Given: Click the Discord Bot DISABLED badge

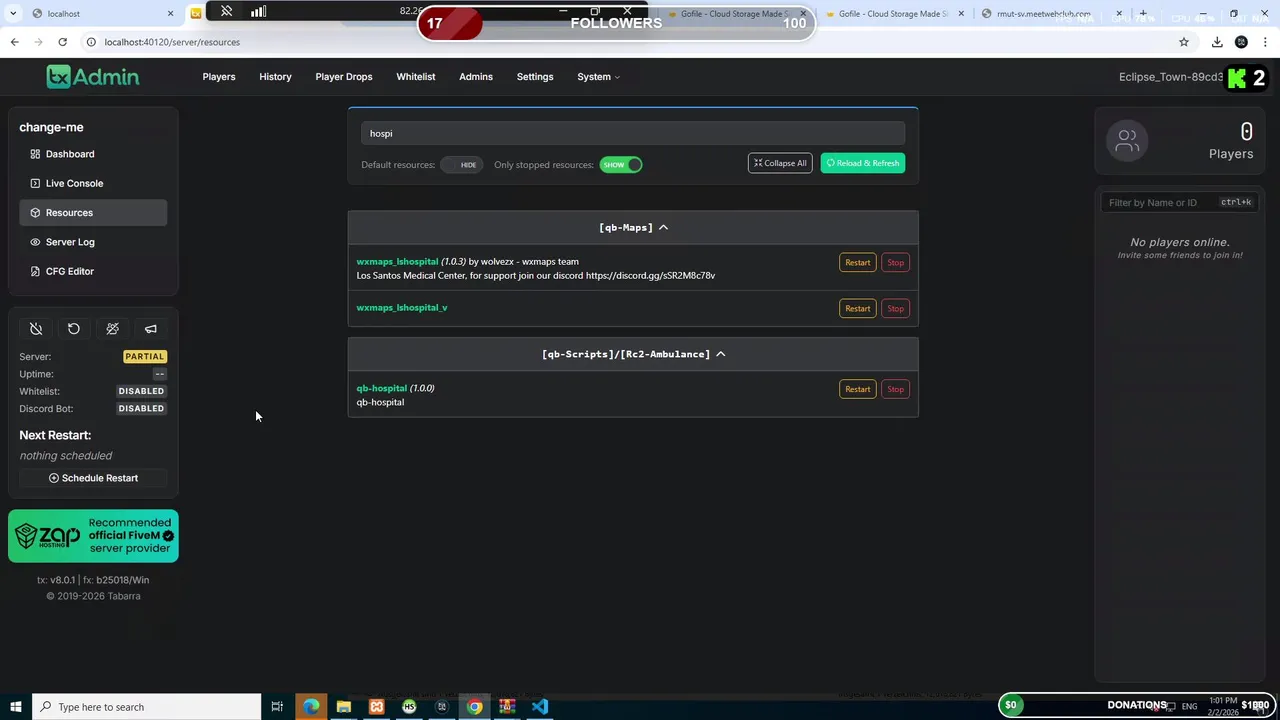Looking at the screenshot, I should [x=141, y=408].
